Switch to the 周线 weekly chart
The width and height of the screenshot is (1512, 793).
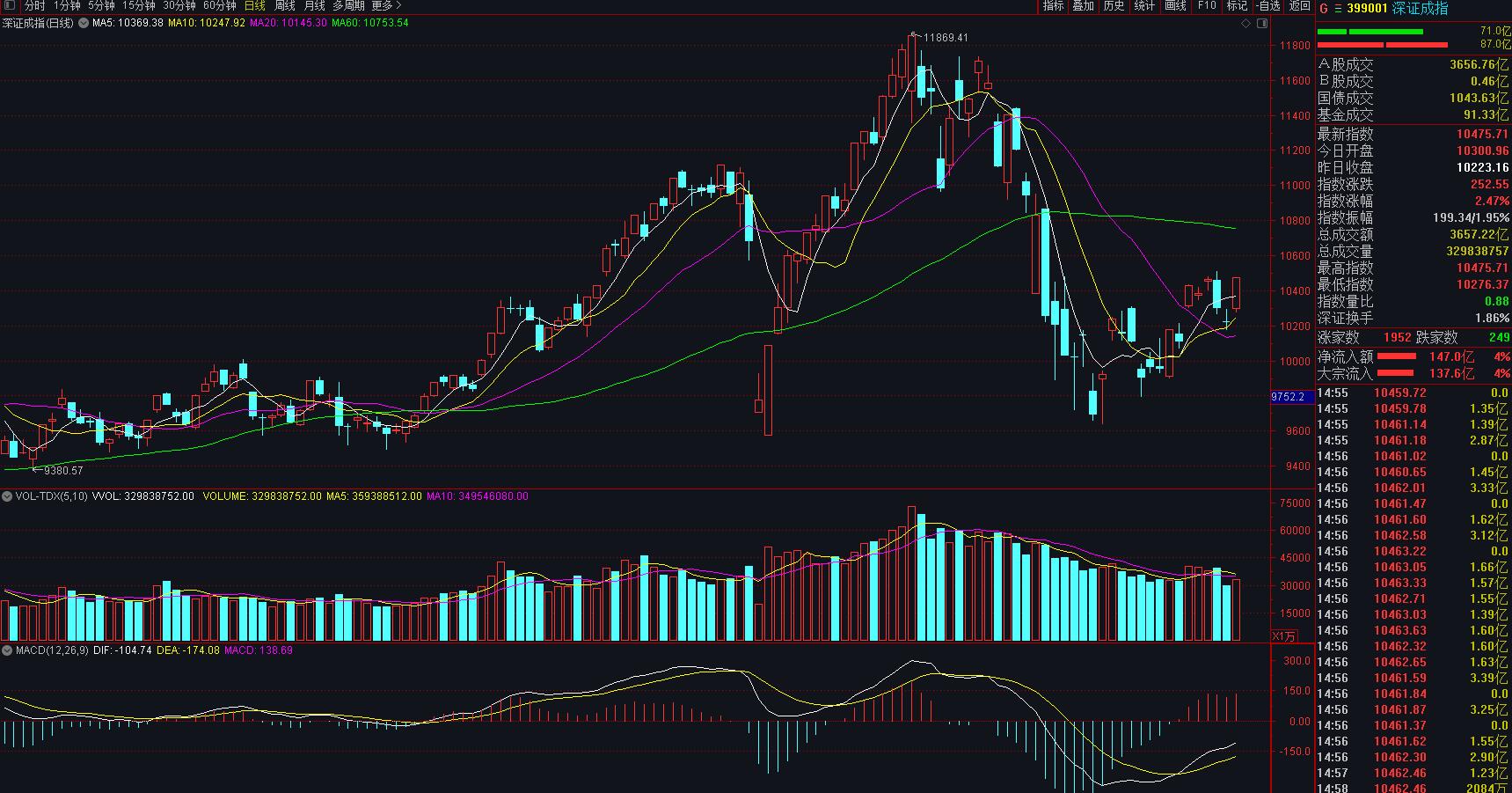click(285, 6)
